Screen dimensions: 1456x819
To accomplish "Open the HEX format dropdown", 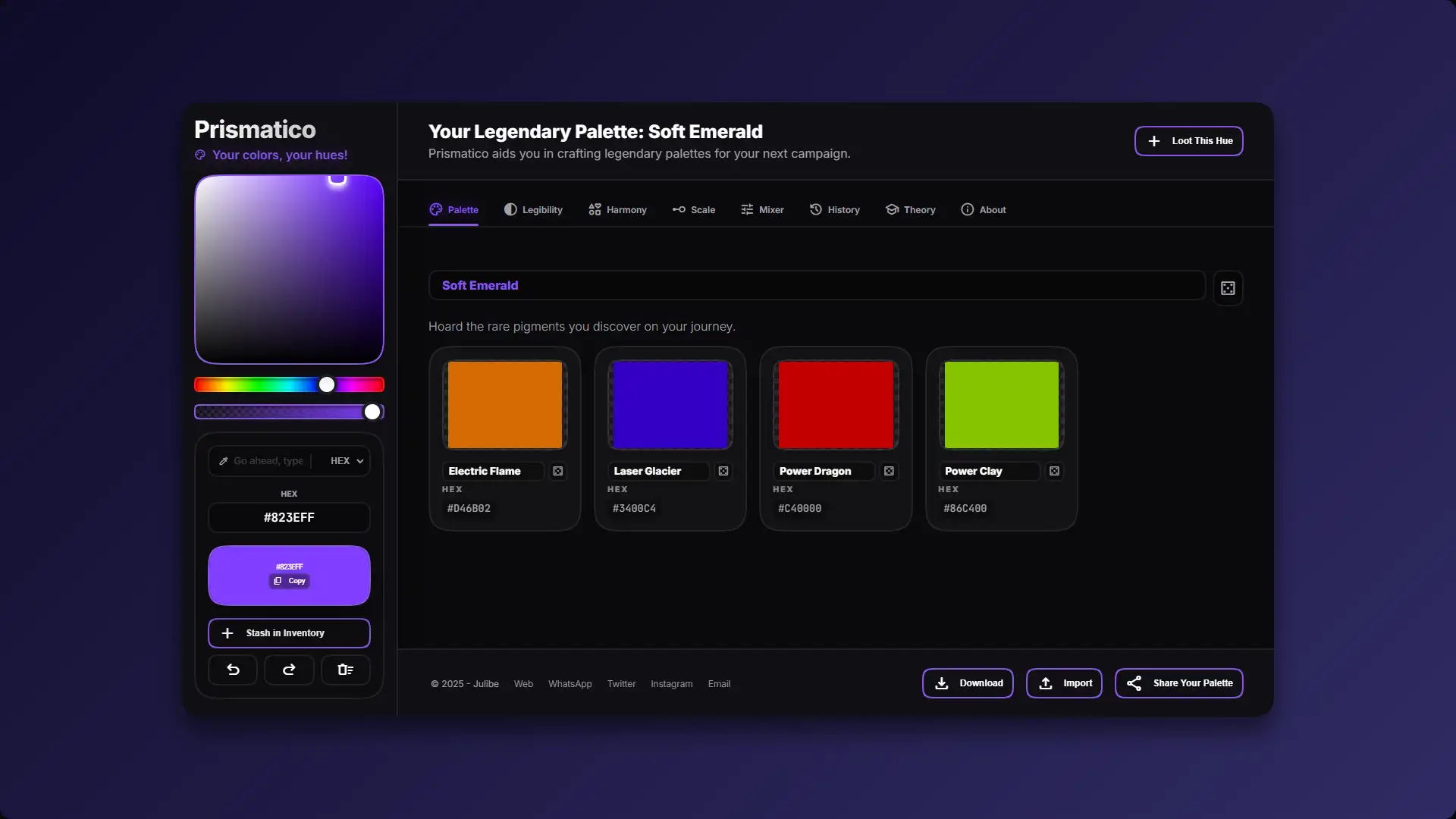I will point(347,461).
